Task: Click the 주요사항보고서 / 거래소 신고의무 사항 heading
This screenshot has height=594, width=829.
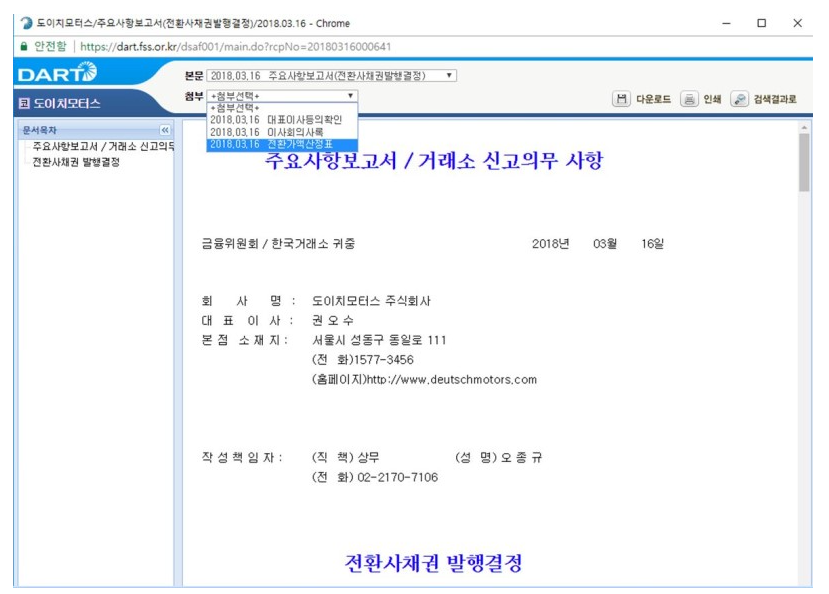Action: 434,160
